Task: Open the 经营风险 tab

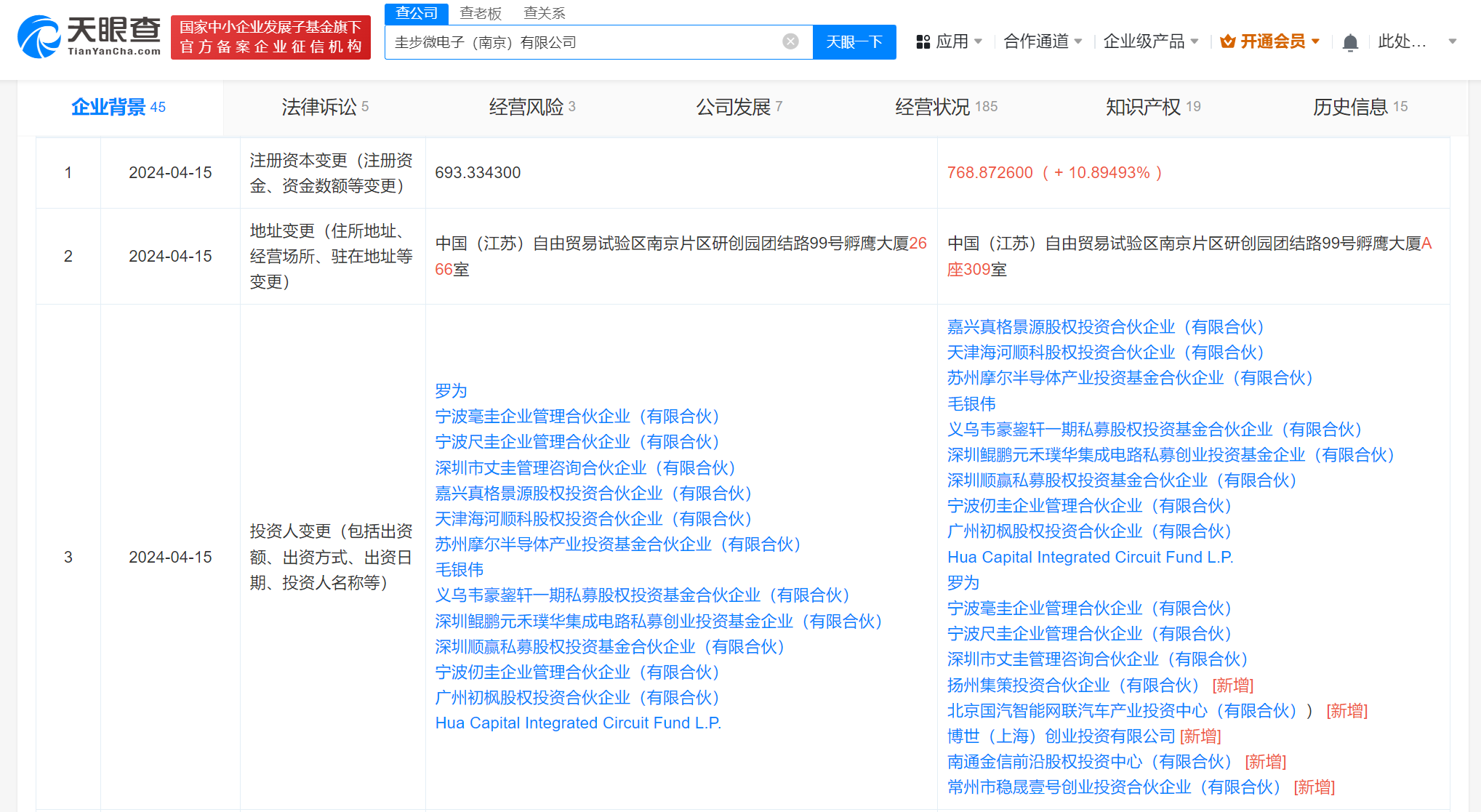Action: click(x=532, y=107)
